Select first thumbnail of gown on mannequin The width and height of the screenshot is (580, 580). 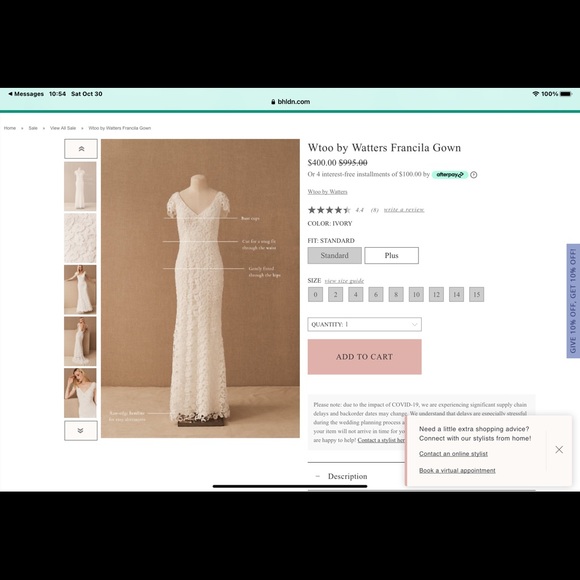pyautogui.click(x=80, y=186)
